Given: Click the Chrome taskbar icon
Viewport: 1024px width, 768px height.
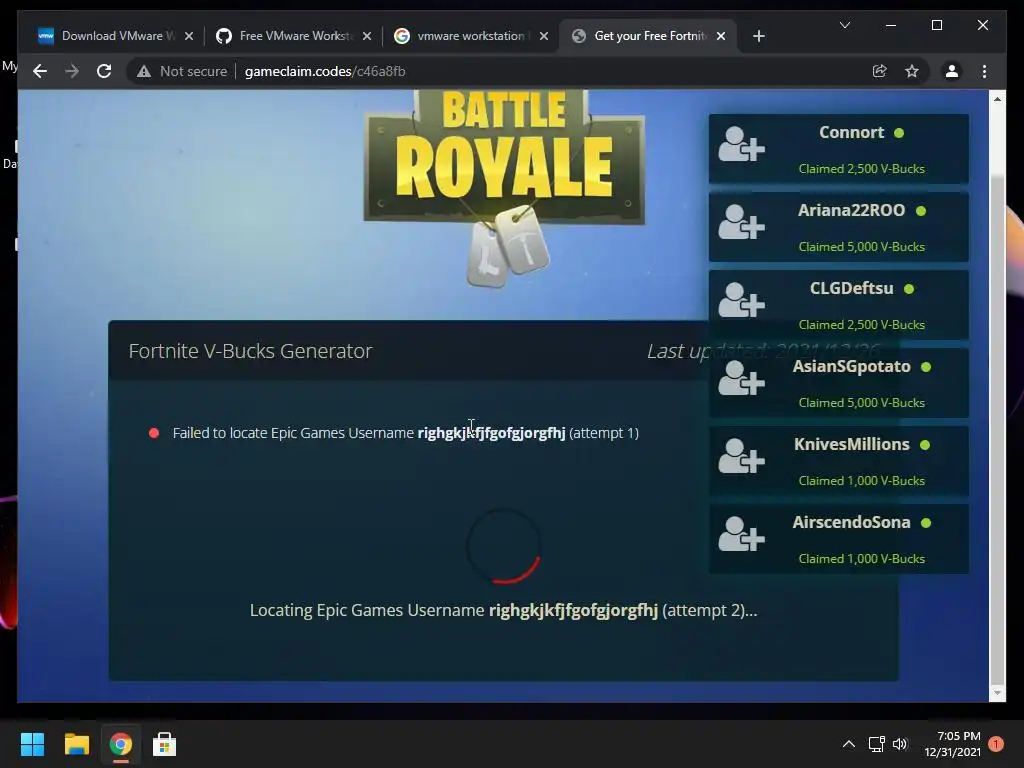Looking at the screenshot, I should pos(121,744).
